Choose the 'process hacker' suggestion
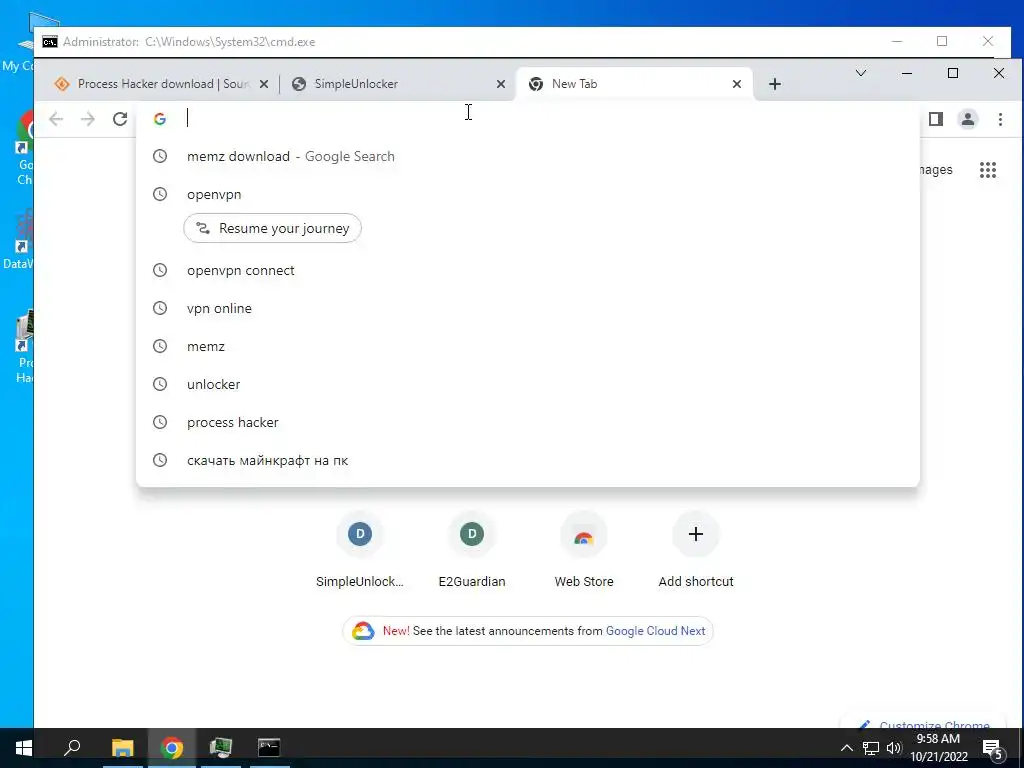The width and height of the screenshot is (1024, 768). 528,422
